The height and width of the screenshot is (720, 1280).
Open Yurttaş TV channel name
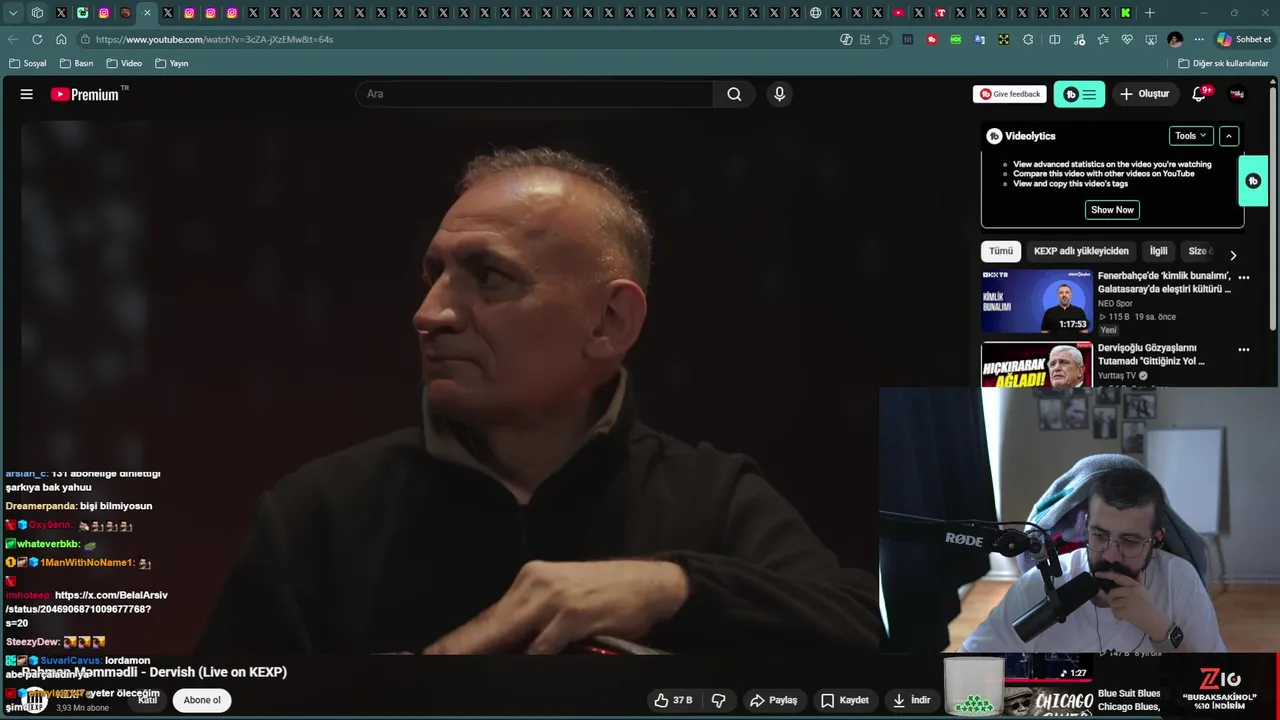tap(1117, 376)
